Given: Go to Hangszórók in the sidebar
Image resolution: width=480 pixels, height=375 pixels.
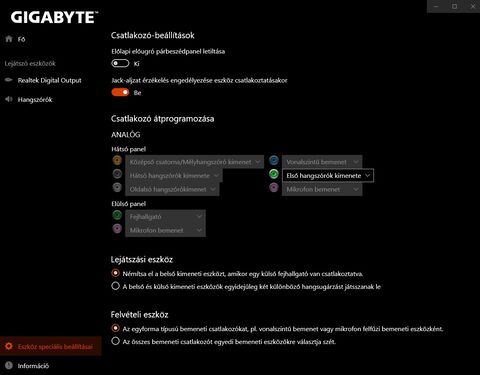Looking at the screenshot, I should point(35,99).
